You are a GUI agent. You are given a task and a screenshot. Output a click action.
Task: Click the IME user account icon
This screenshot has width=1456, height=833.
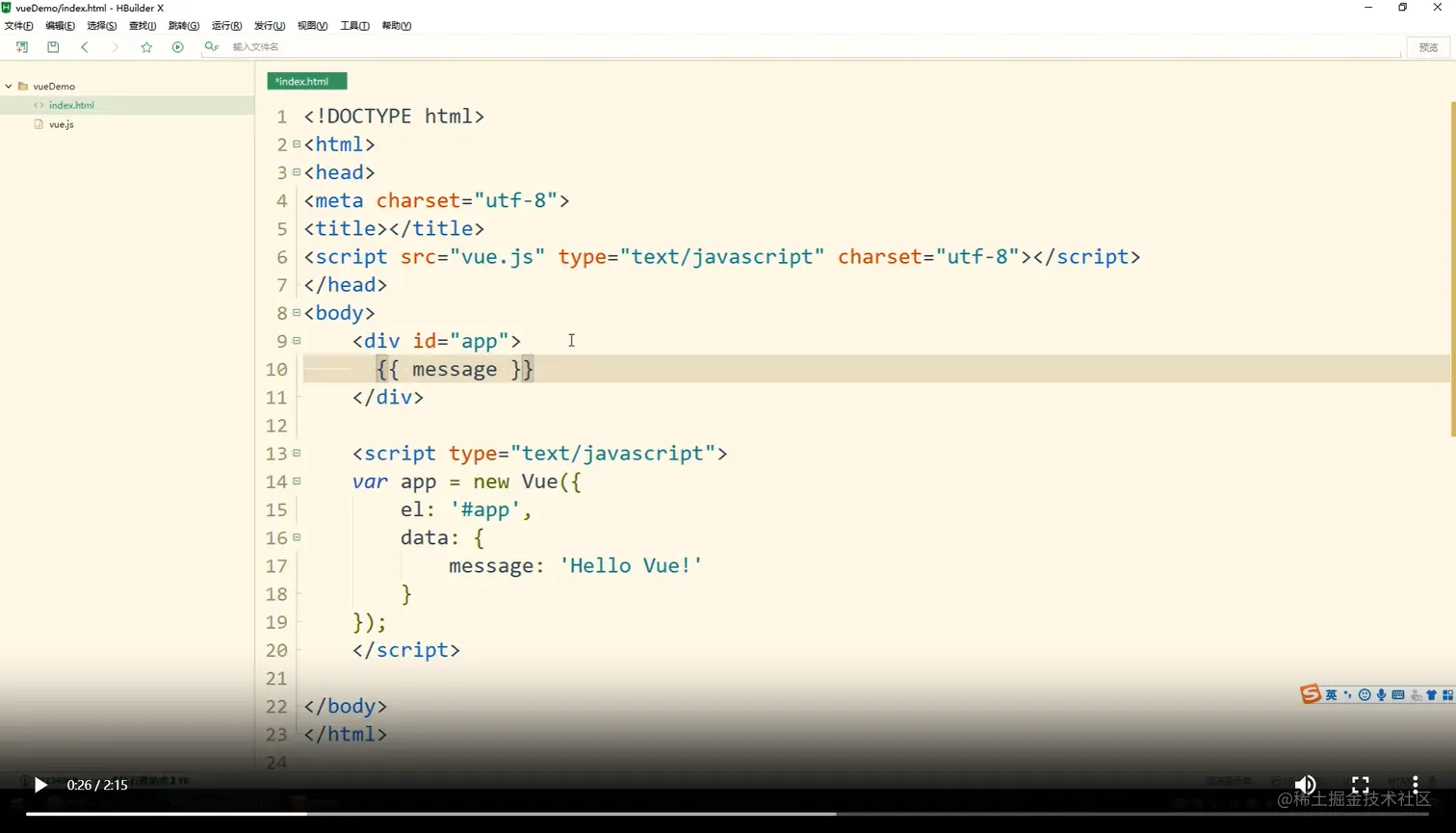point(1416,695)
